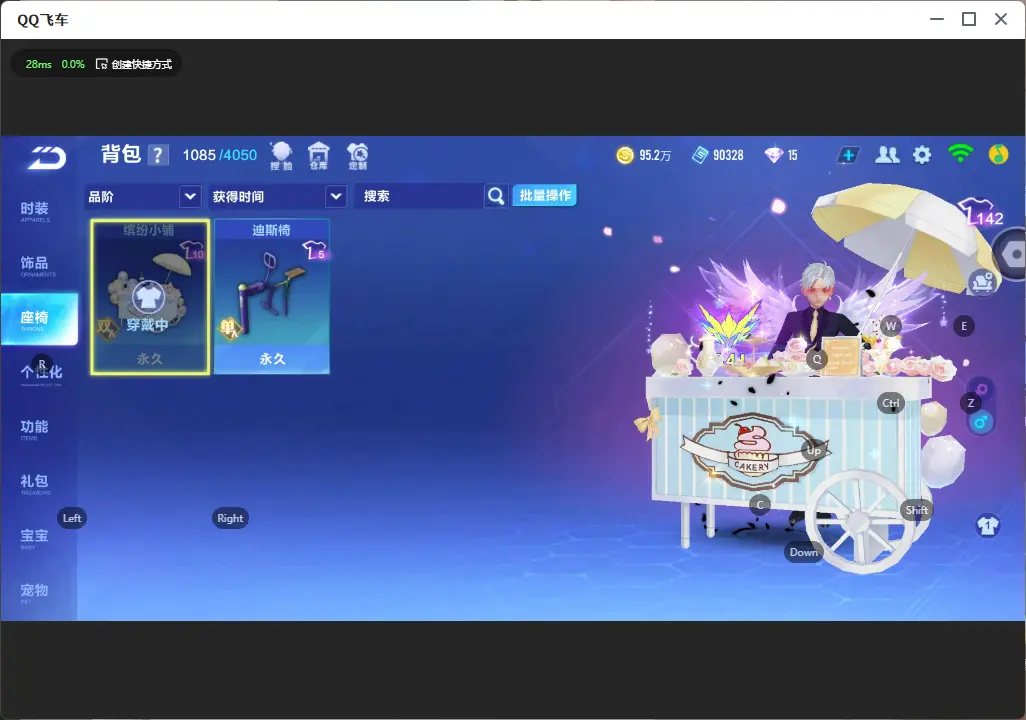The width and height of the screenshot is (1026, 720).
Task: Click the purple ring icon above gender symbol
Action: click(x=982, y=390)
